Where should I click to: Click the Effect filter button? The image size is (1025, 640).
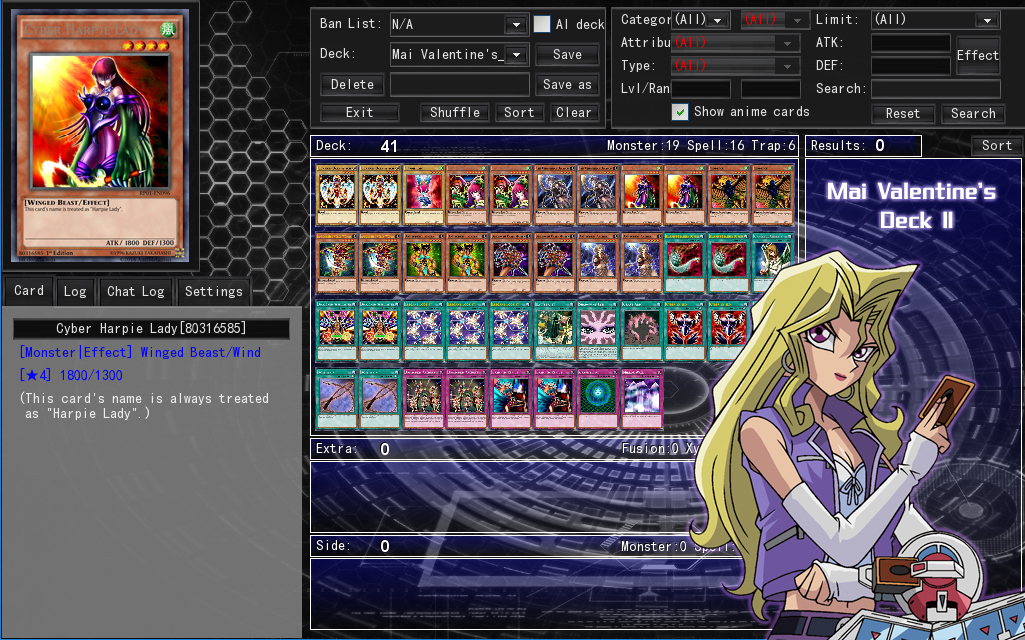pos(977,55)
